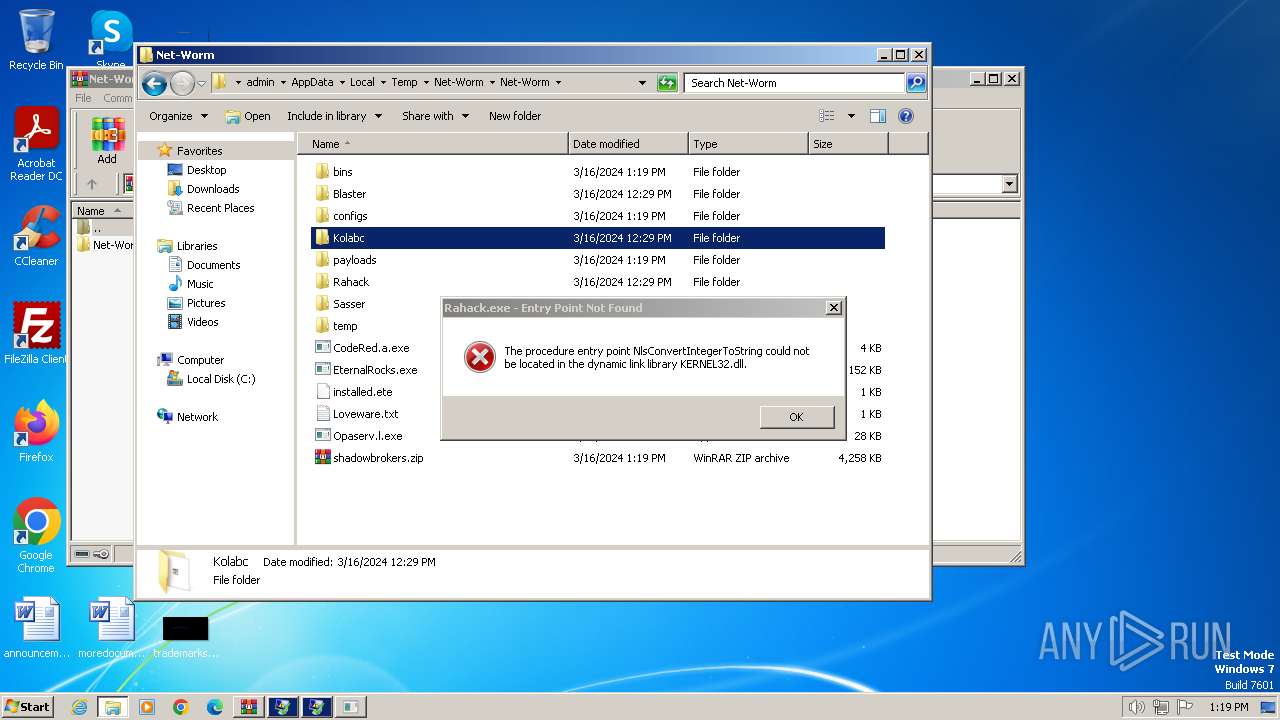Image resolution: width=1280 pixels, height=720 pixels.
Task: Select installed.ete file
Action: (x=362, y=392)
